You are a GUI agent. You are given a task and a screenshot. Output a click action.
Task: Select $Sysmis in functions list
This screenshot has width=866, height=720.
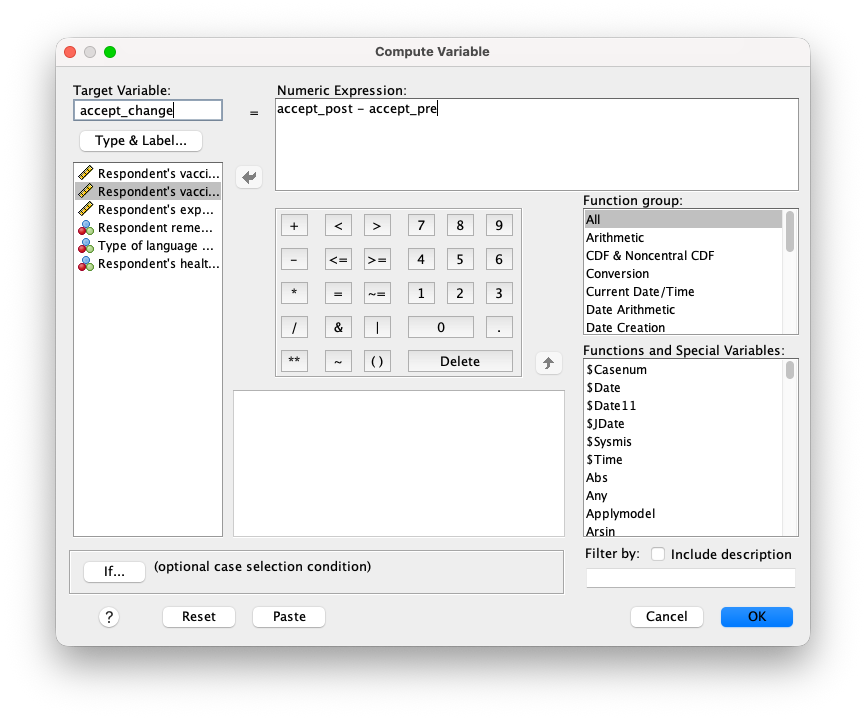click(x=683, y=442)
